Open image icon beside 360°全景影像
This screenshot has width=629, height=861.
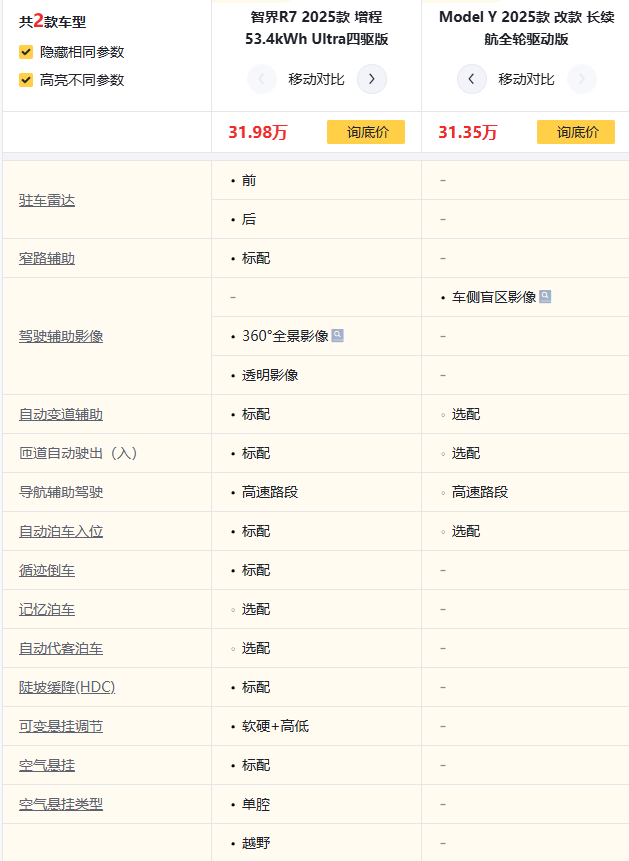click(338, 335)
